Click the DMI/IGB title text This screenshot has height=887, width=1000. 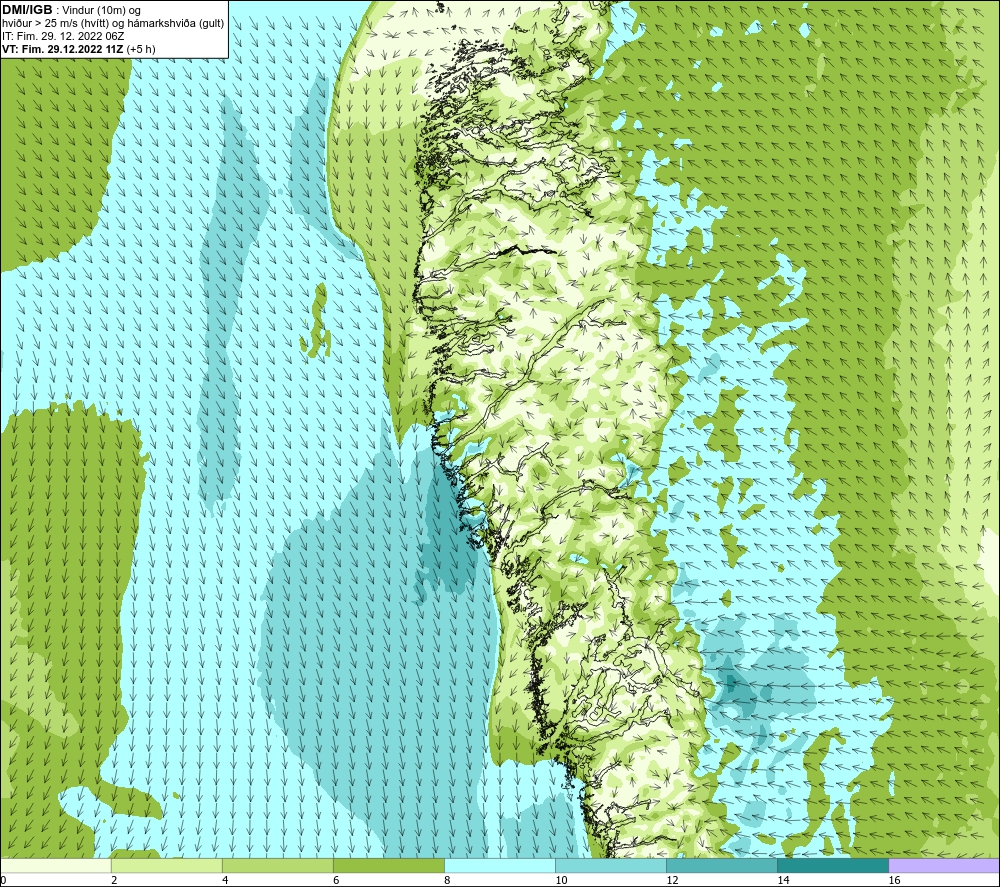[x=27, y=10]
